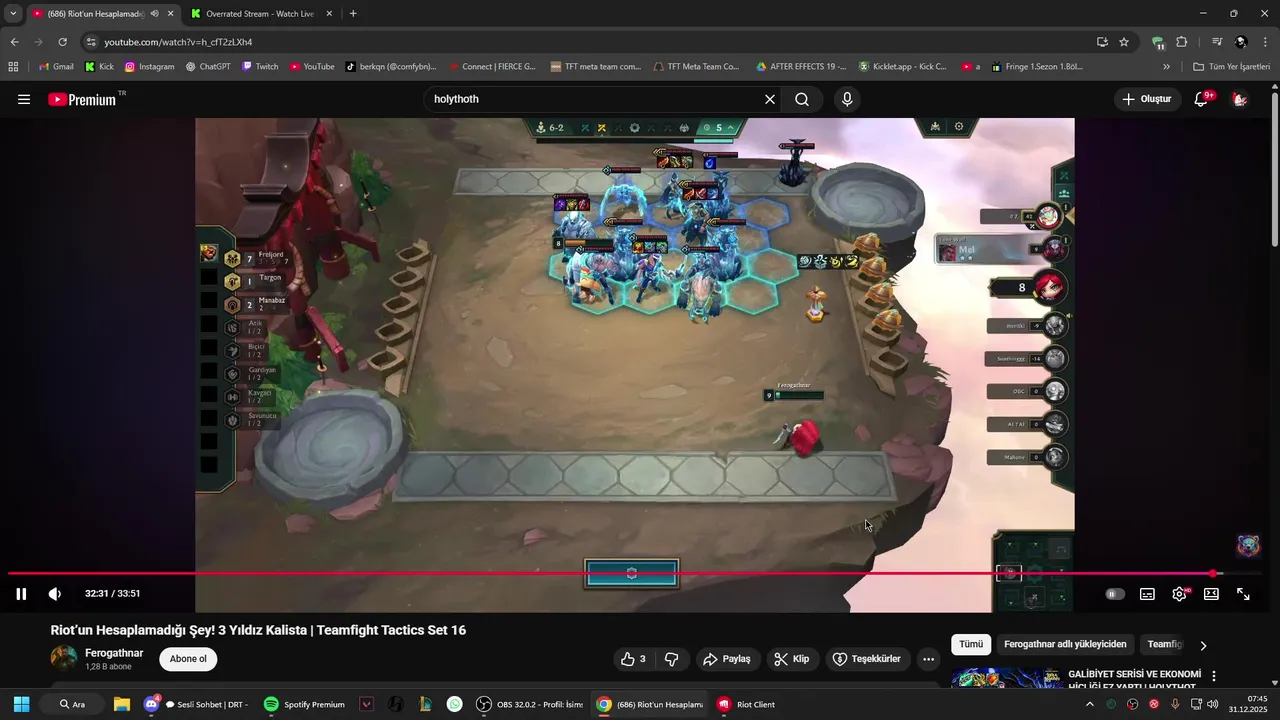
Task: Open the Ferogathnar channel avatar
Action: [64, 658]
